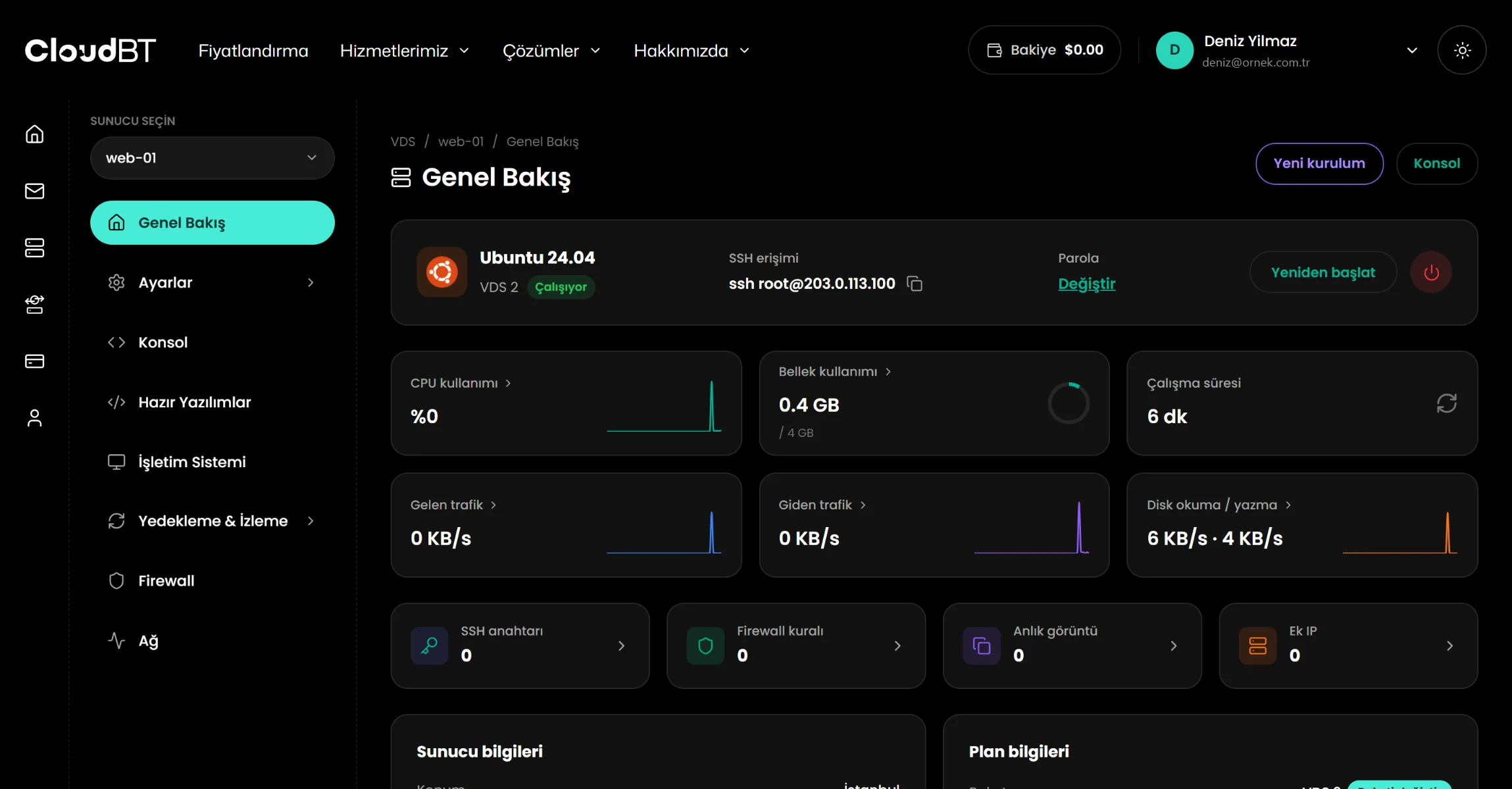
Task: Open CPU kullanımı details
Action: click(x=461, y=383)
